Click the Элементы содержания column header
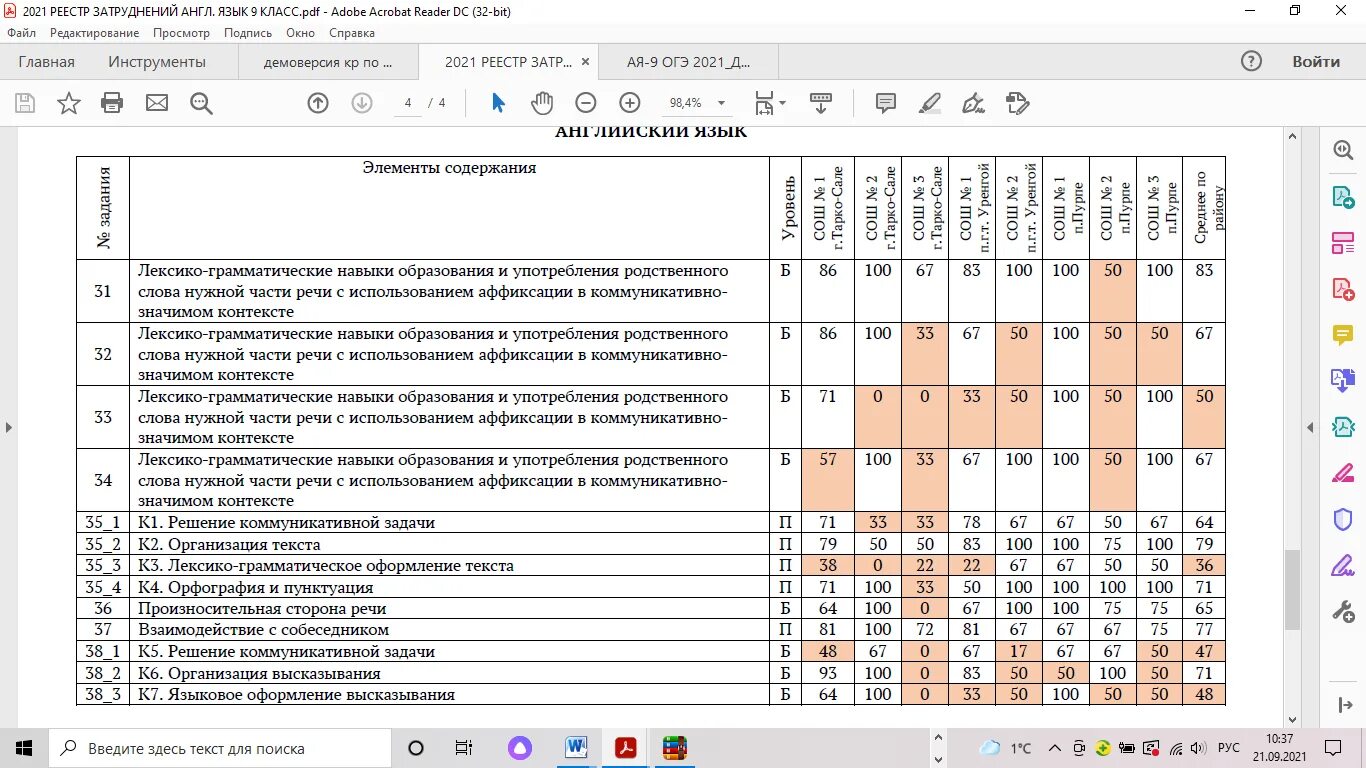 point(449,168)
